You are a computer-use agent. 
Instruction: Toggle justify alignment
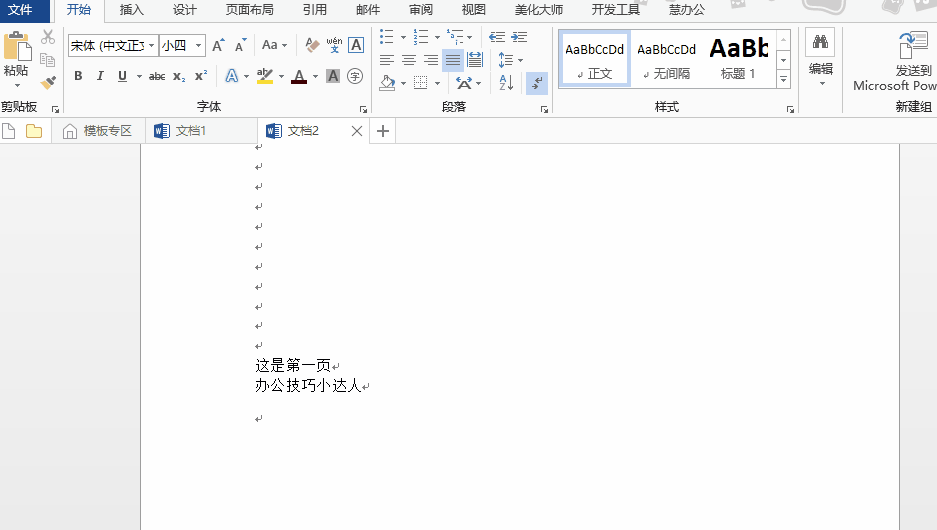(x=453, y=60)
